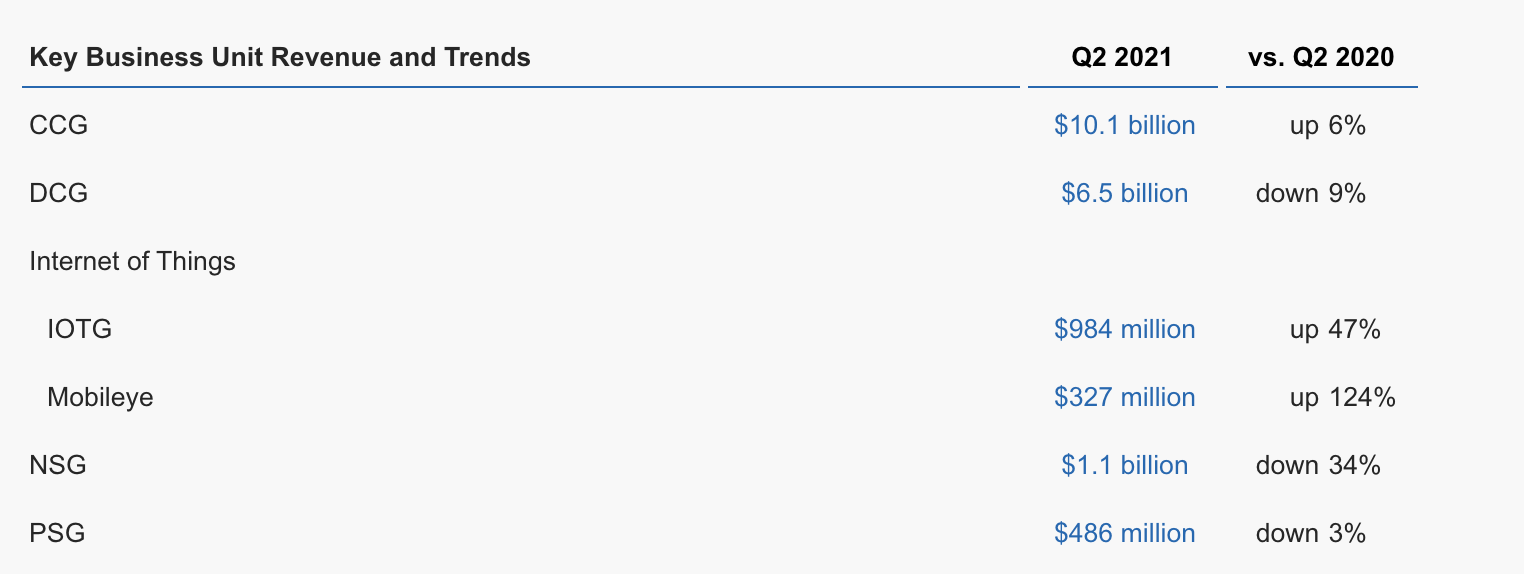Image resolution: width=1524 pixels, height=574 pixels.
Task: Select the PSG row label
Action: pos(57,533)
